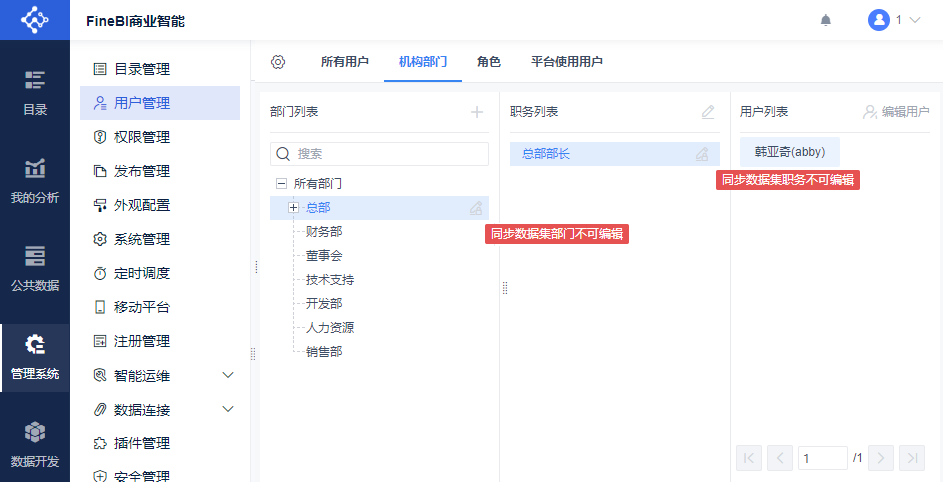Open the settings gear before the tabs
This screenshot has width=943, height=482.
(278, 62)
